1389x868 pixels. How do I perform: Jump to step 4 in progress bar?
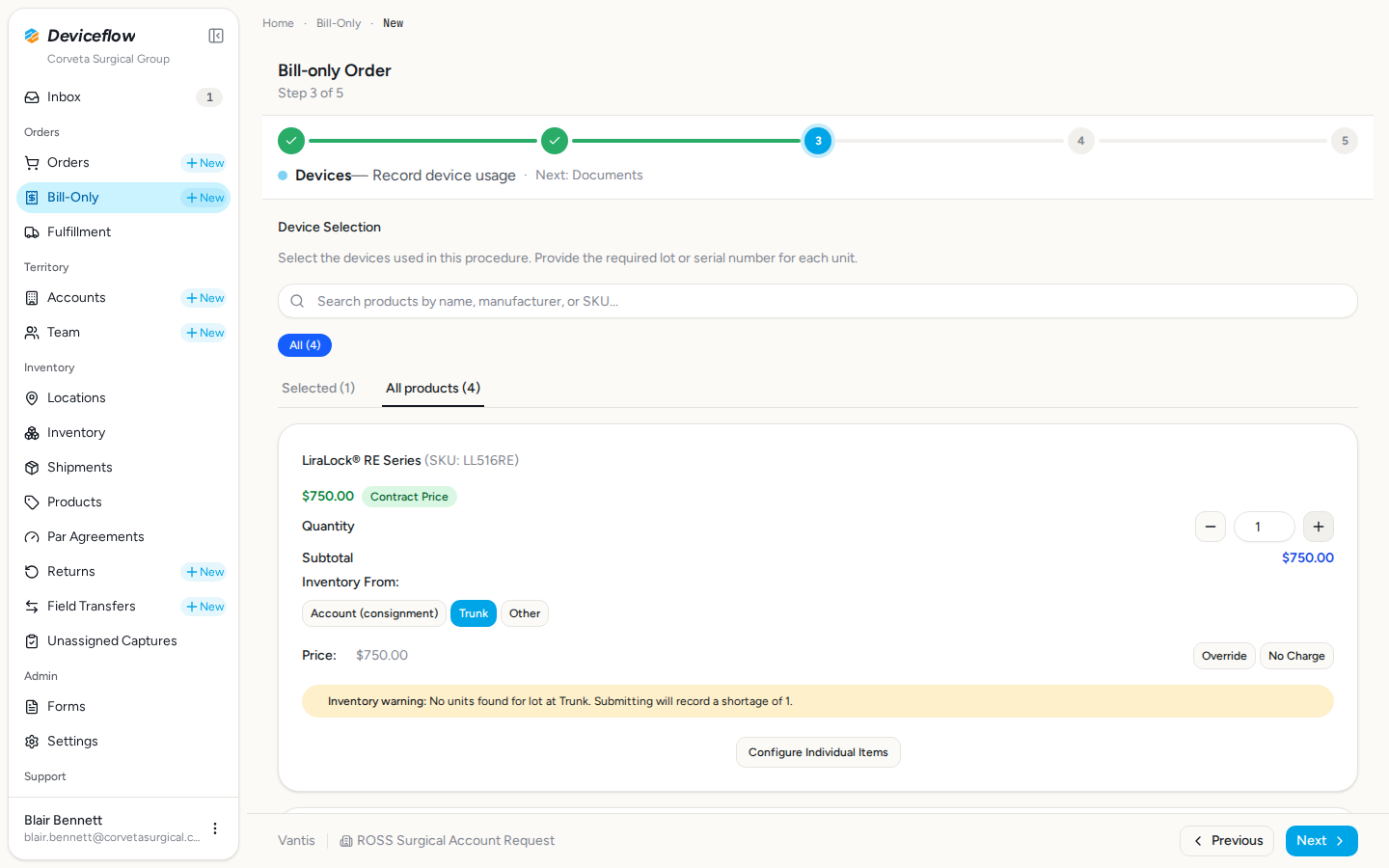point(1081,141)
